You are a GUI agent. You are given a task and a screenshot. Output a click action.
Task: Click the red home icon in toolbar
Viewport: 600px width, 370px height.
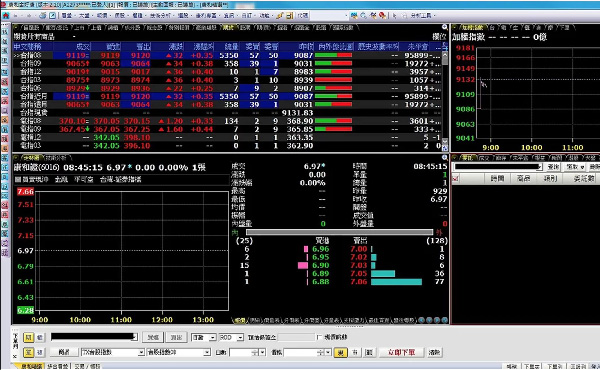(x=6, y=16)
